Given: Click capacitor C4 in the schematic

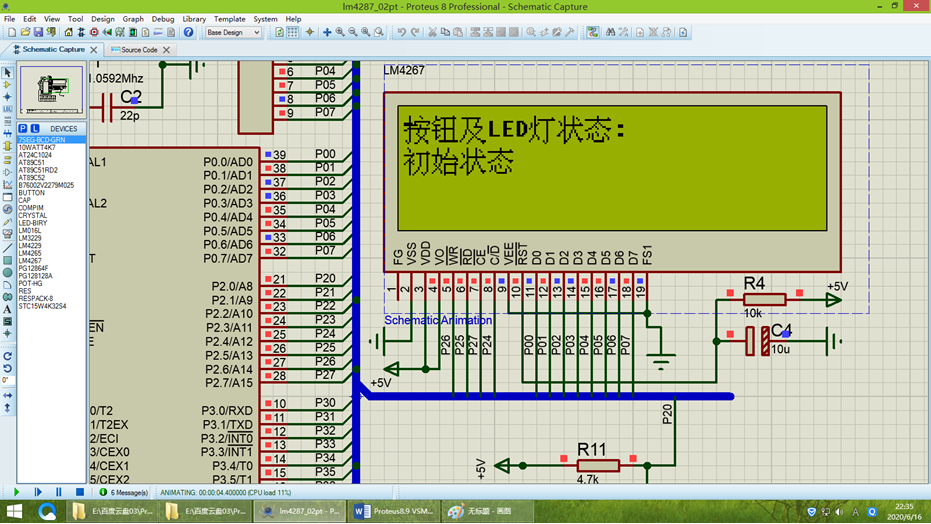Looking at the screenshot, I should pyautogui.click(x=757, y=341).
